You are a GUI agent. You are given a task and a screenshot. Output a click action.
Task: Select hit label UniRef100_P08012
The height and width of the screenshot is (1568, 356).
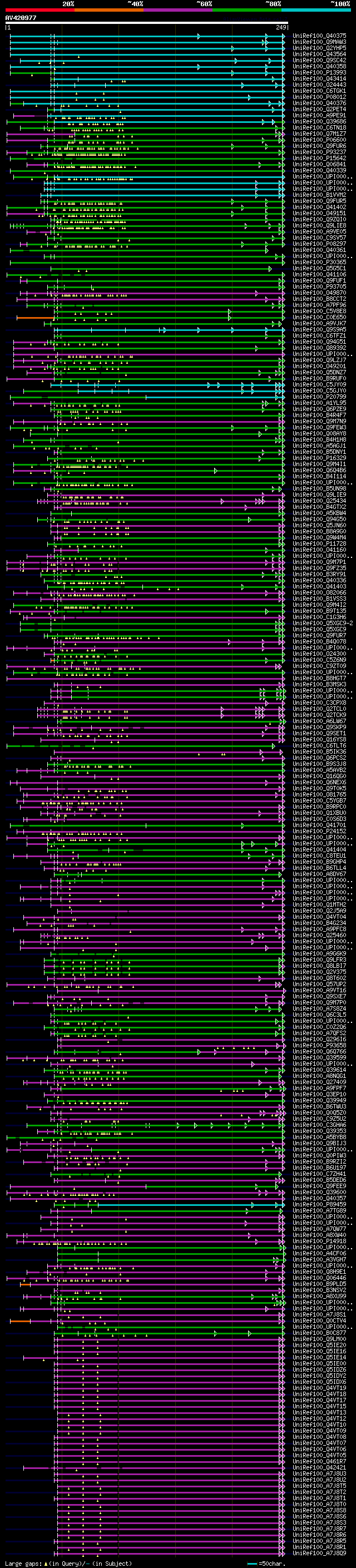[x=319, y=97]
